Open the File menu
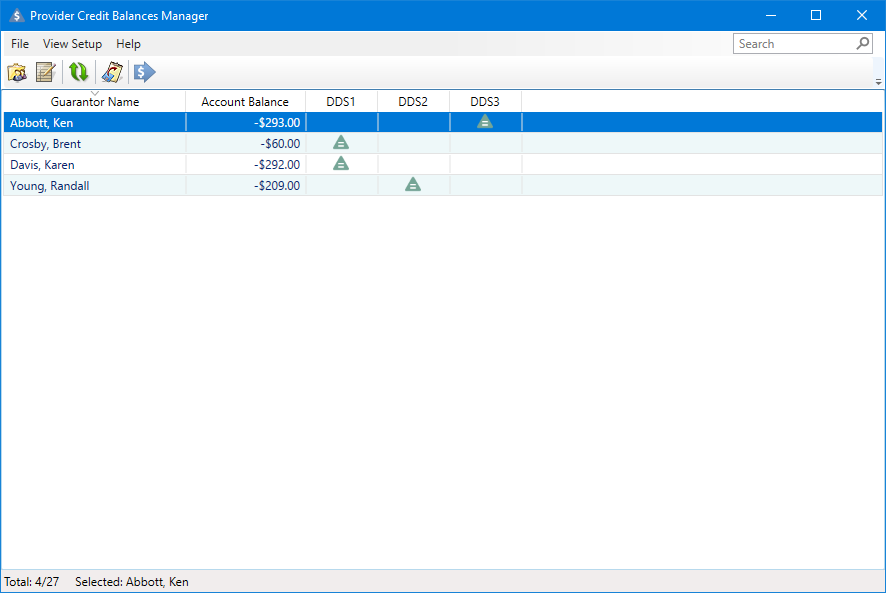This screenshot has height=593, width=886. click(x=20, y=44)
